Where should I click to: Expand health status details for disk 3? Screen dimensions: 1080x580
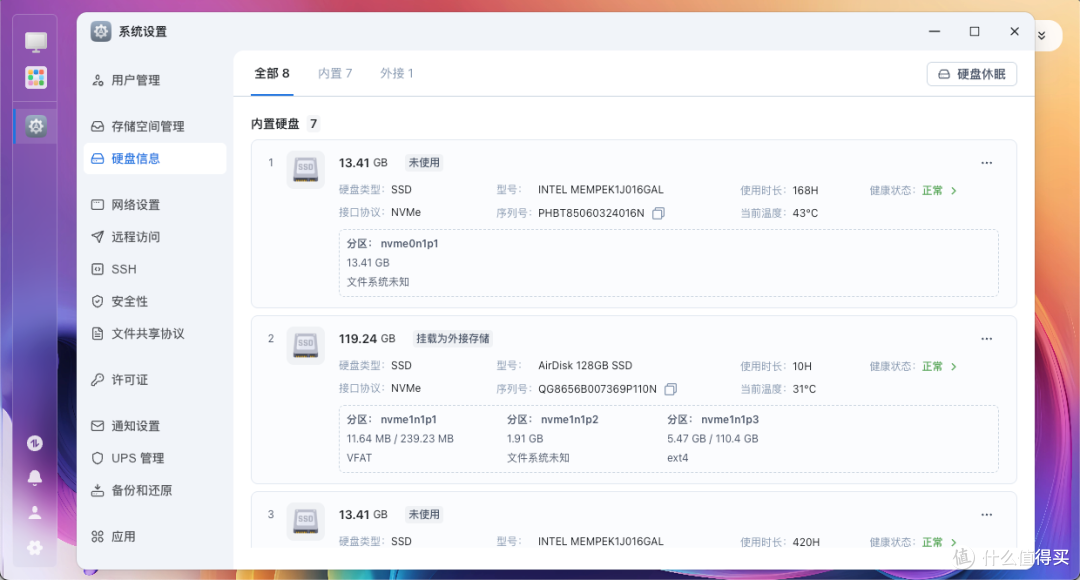pos(954,542)
